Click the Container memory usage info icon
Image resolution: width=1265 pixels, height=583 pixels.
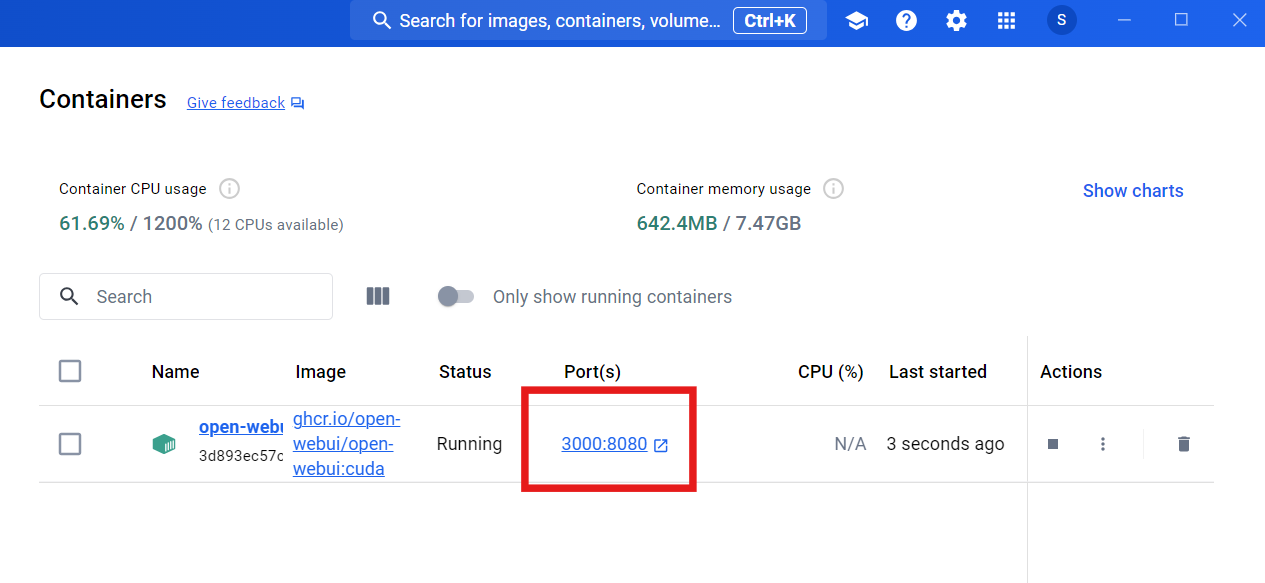point(833,189)
